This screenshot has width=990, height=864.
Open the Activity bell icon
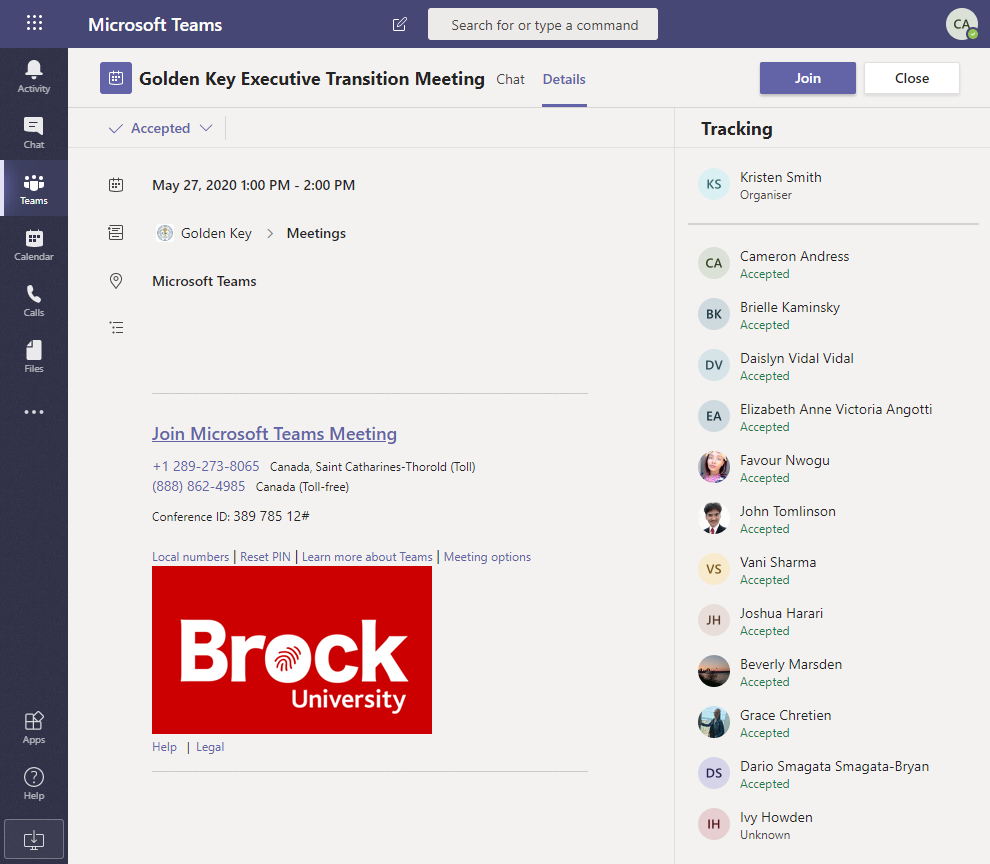point(34,76)
